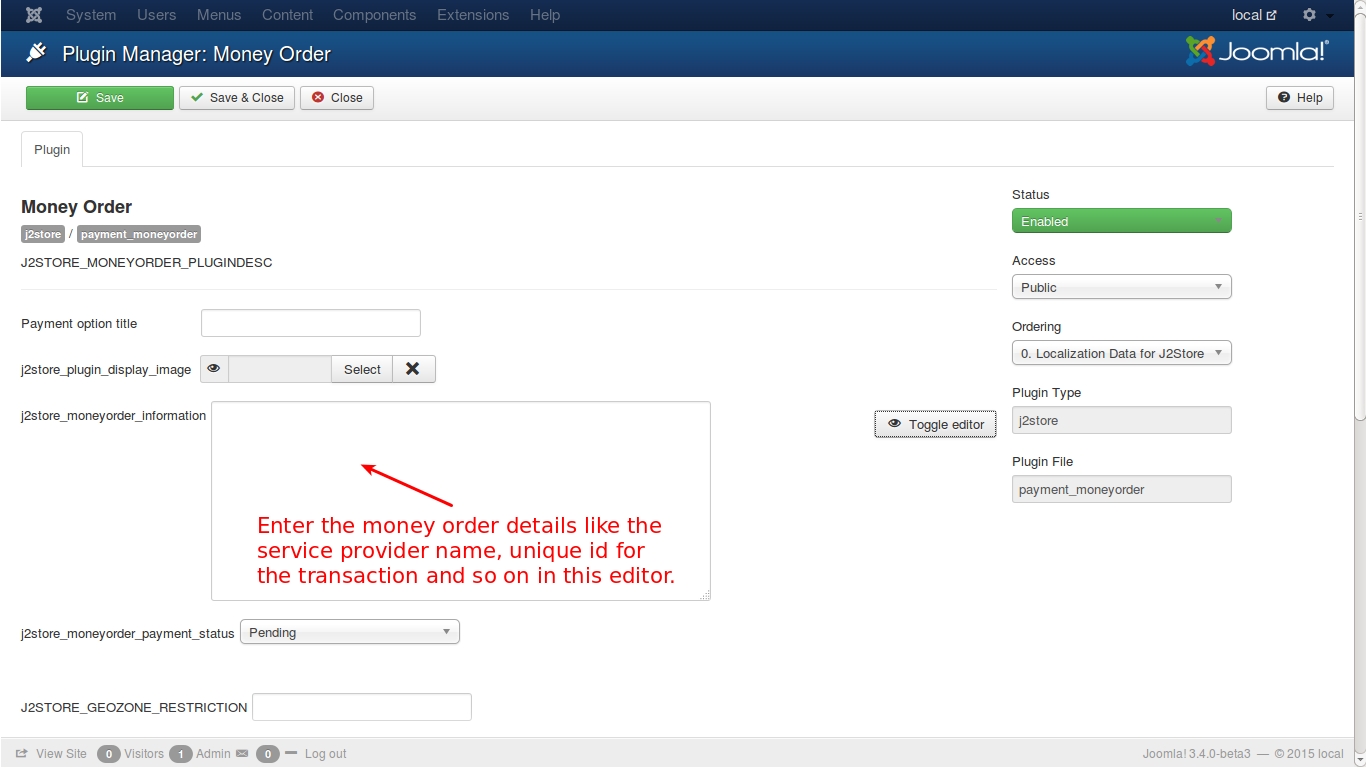Select the Plugin tab

pos(52,149)
